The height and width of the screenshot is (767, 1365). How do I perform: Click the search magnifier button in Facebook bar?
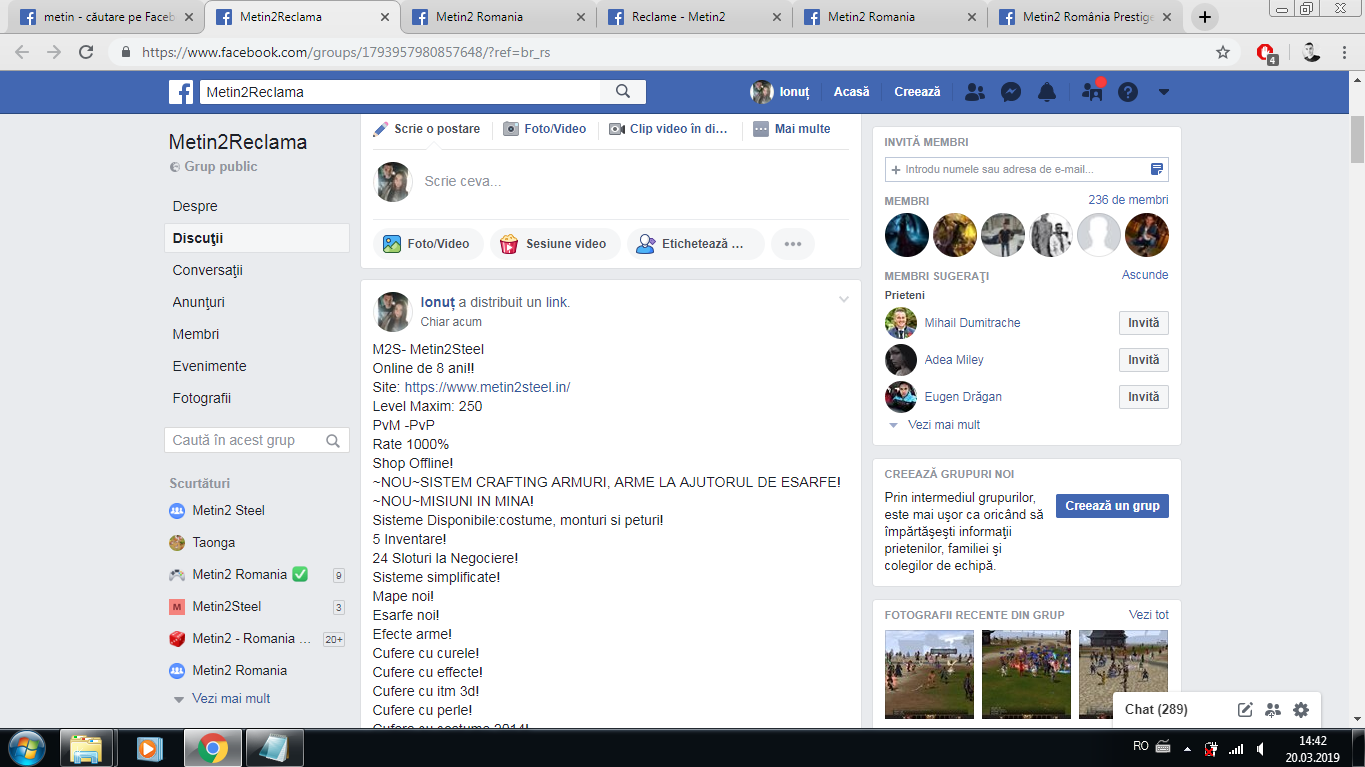click(623, 92)
